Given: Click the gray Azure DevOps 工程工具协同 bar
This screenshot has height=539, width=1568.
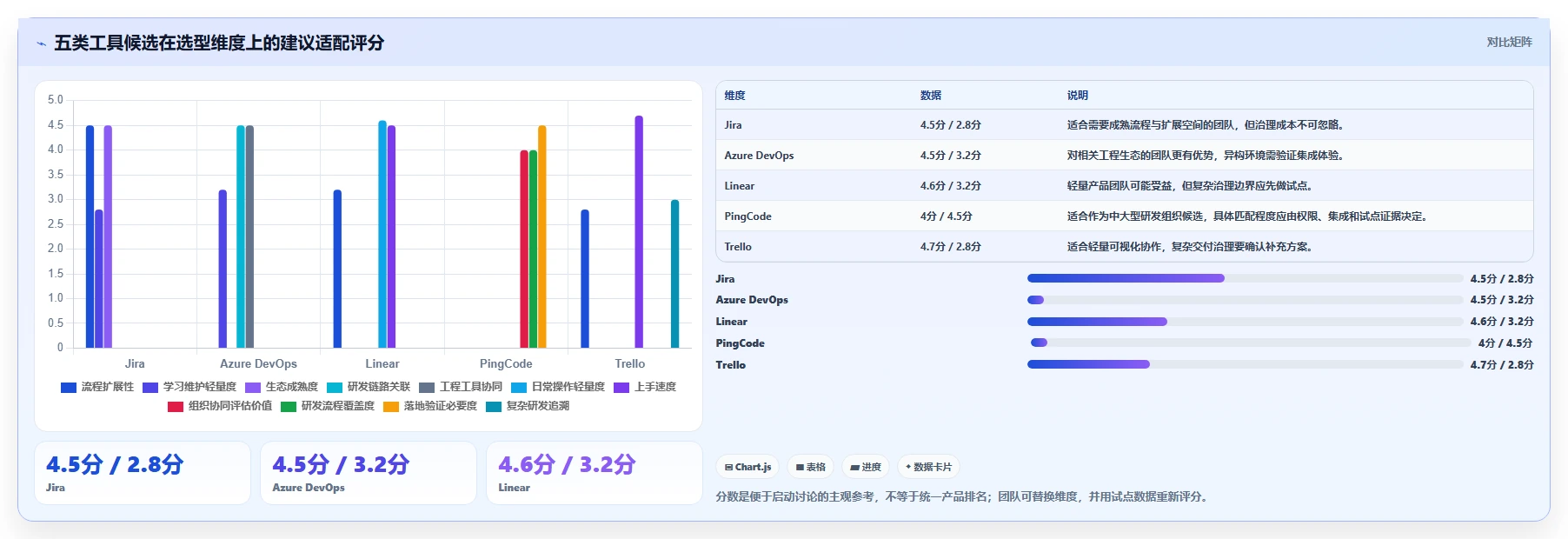Looking at the screenshot, I should (249, 236).
